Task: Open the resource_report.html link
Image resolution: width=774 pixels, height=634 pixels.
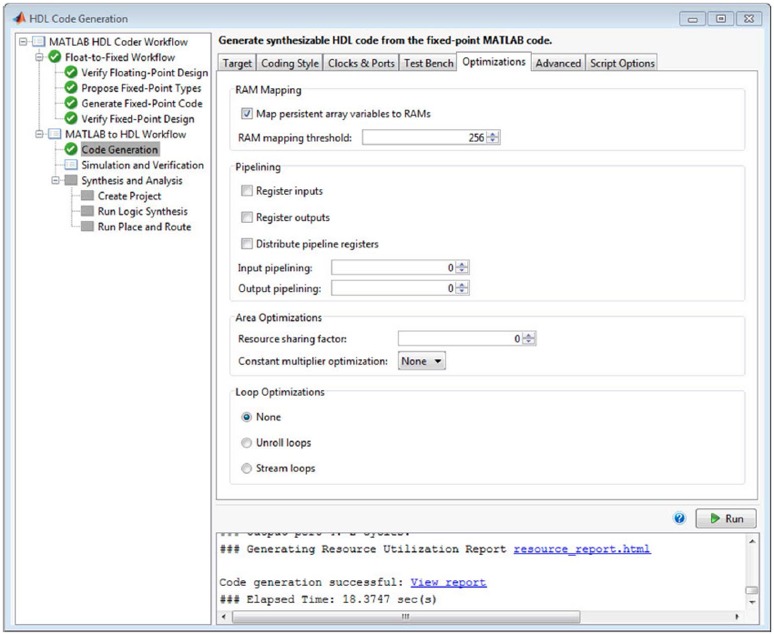Action: tap(582, 549)
